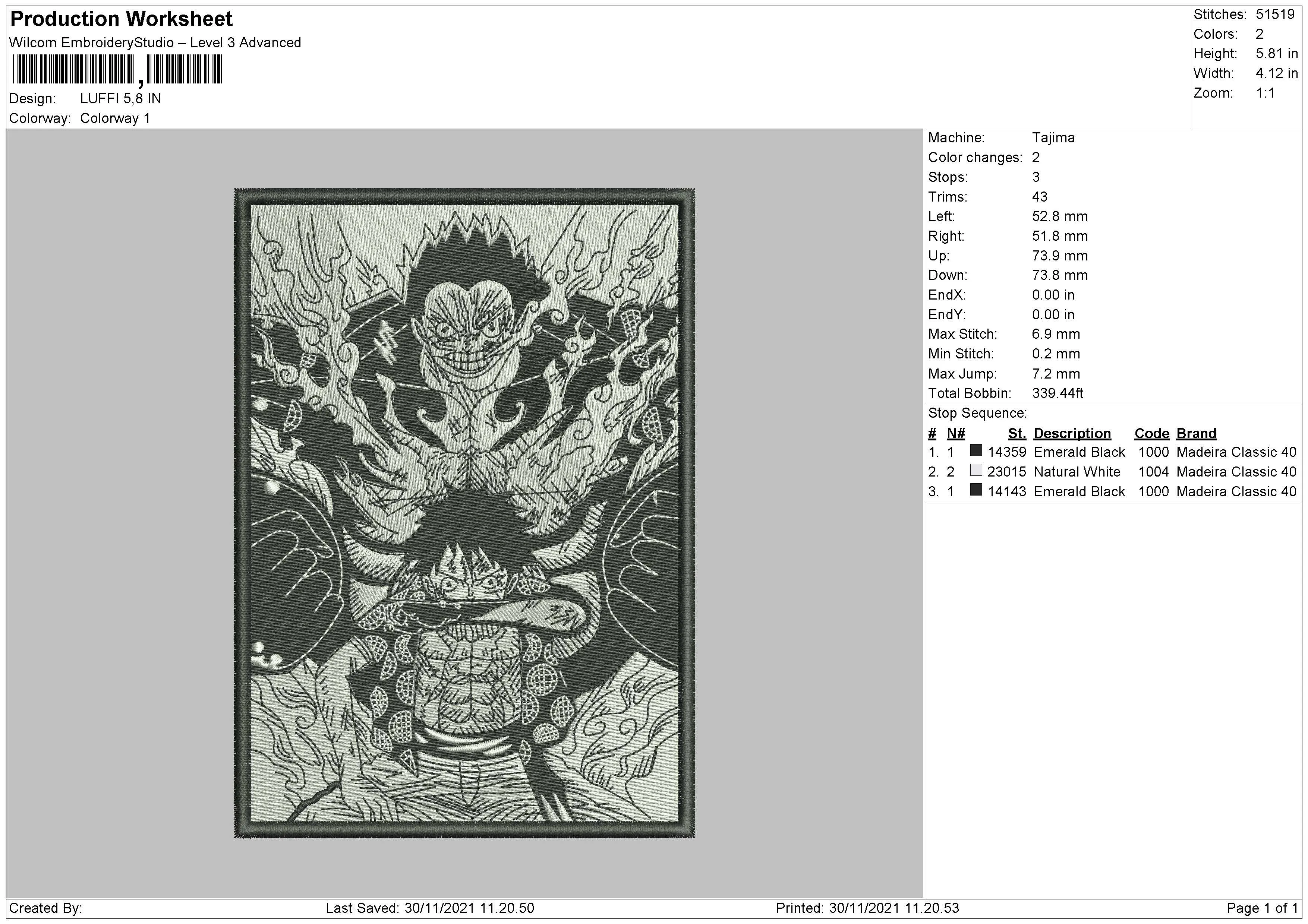
Task: Click the Code column header
Action: [1151, 434]
